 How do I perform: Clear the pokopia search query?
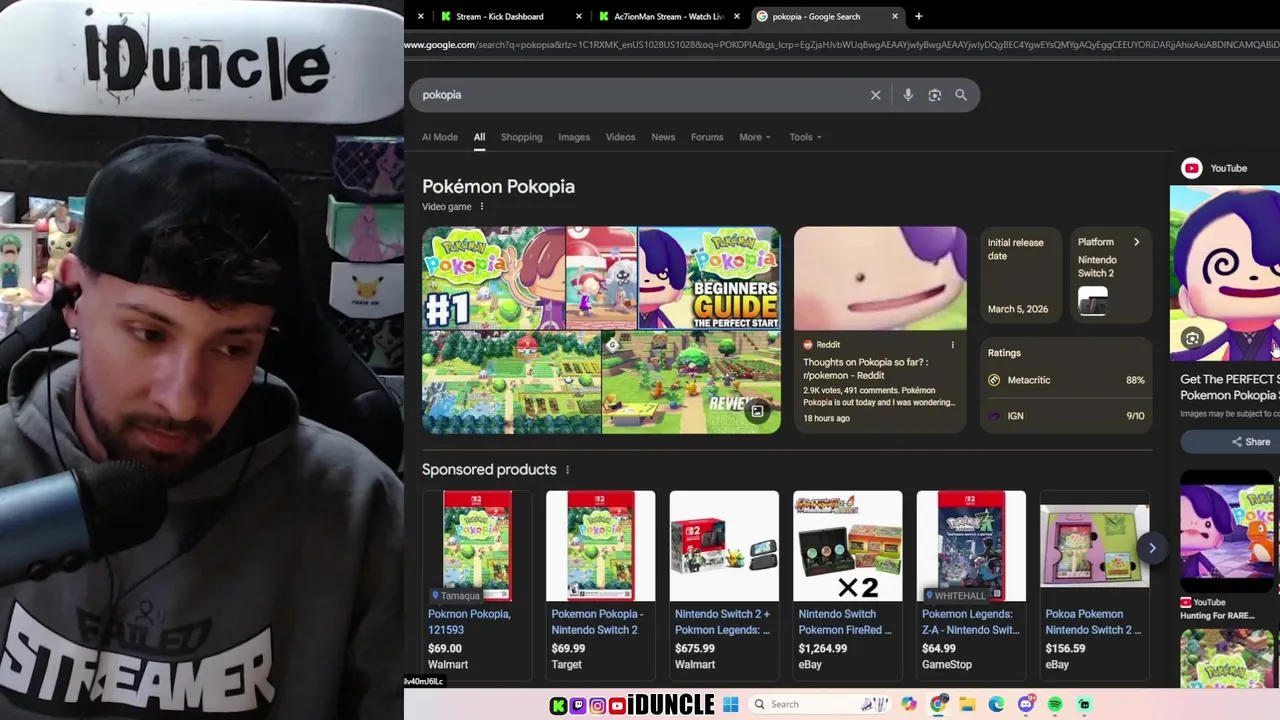click(875, 95)
